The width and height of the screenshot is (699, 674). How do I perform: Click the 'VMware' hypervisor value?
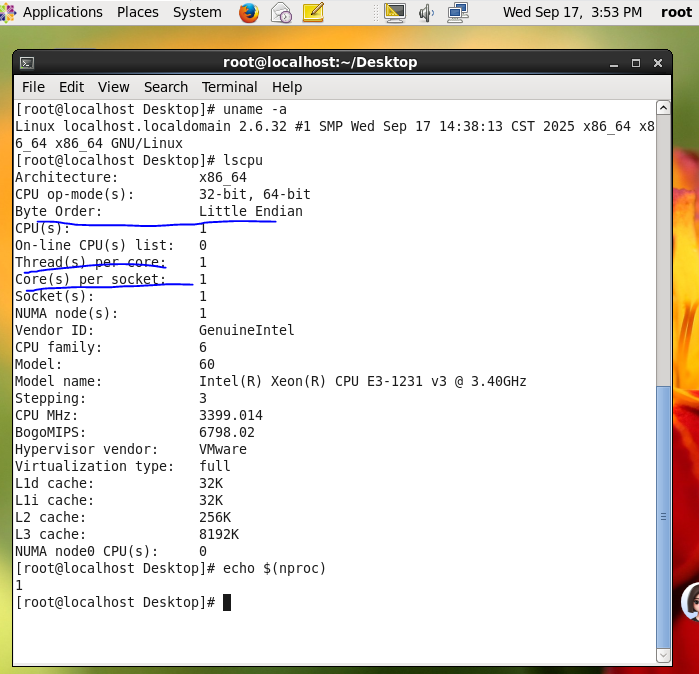coord(223,449)
